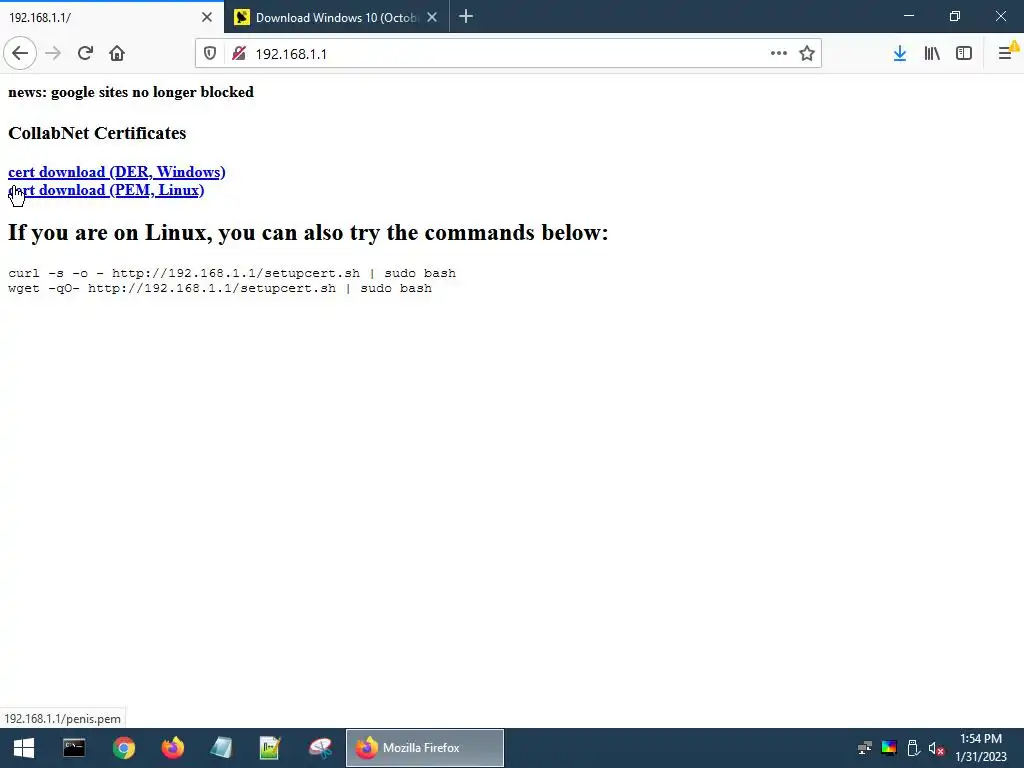1024x768 pixels.
Task: Click the forward navigation arrow
Action: (53, 54)
